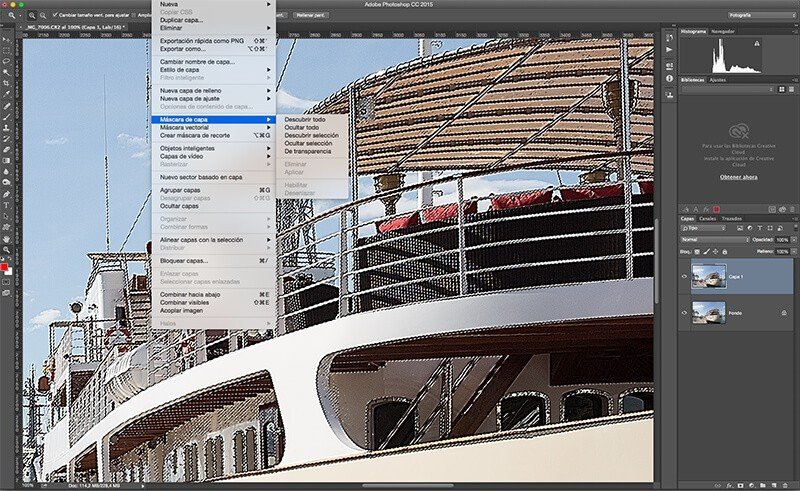This screenshot has height=491, width=800.
Task: Select the Eraser tool
Action: tap(7, 150)
